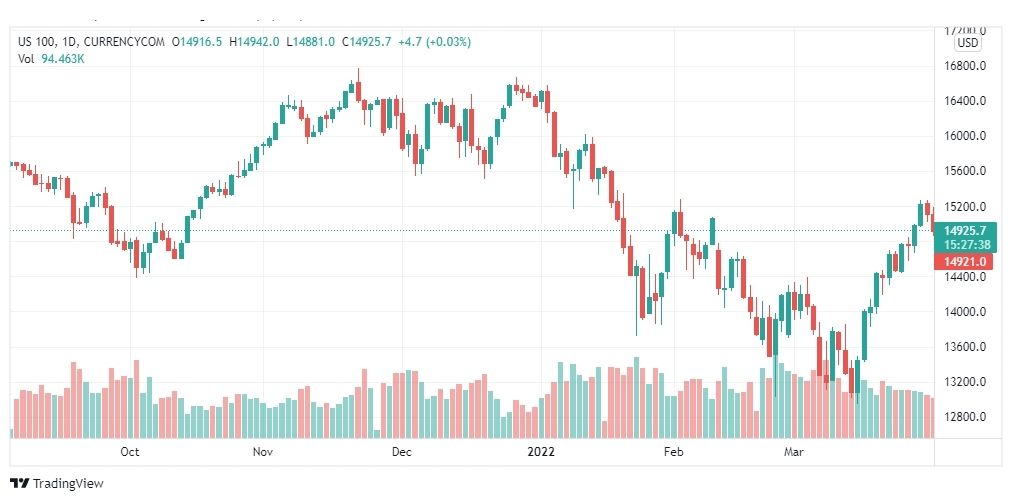Click the red 14921.0 price label
1012x501 pixels.
tap(965, 261)
